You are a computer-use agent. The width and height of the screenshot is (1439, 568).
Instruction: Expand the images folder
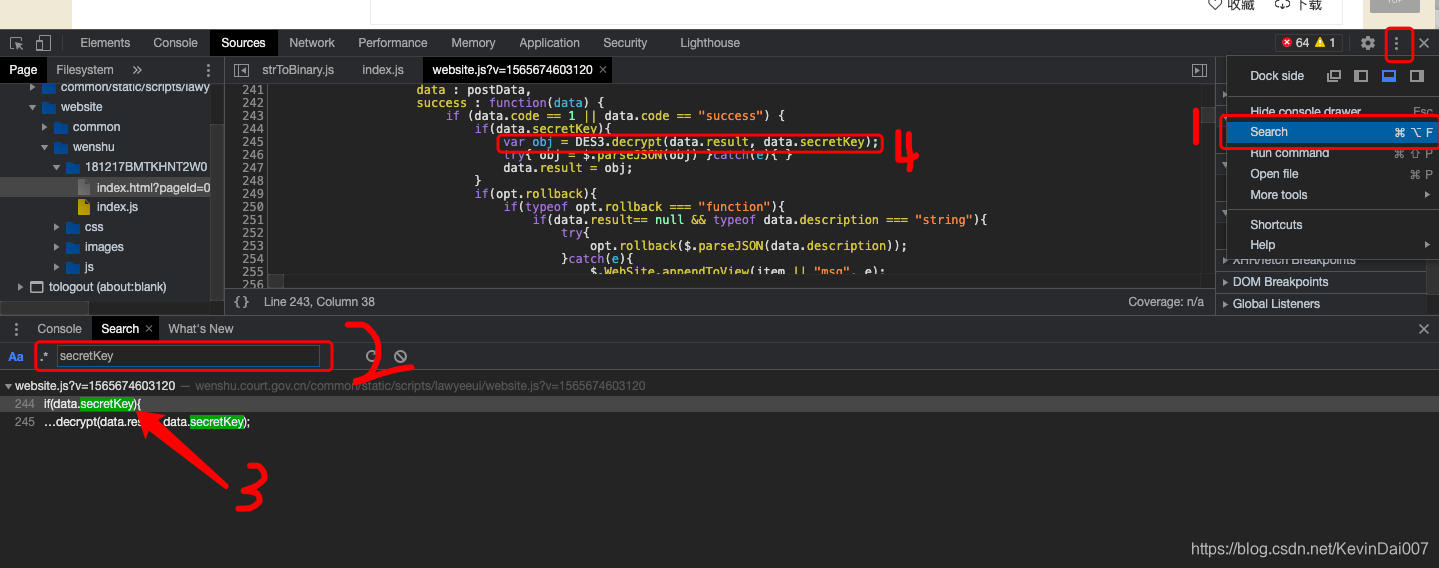point(57,247)
